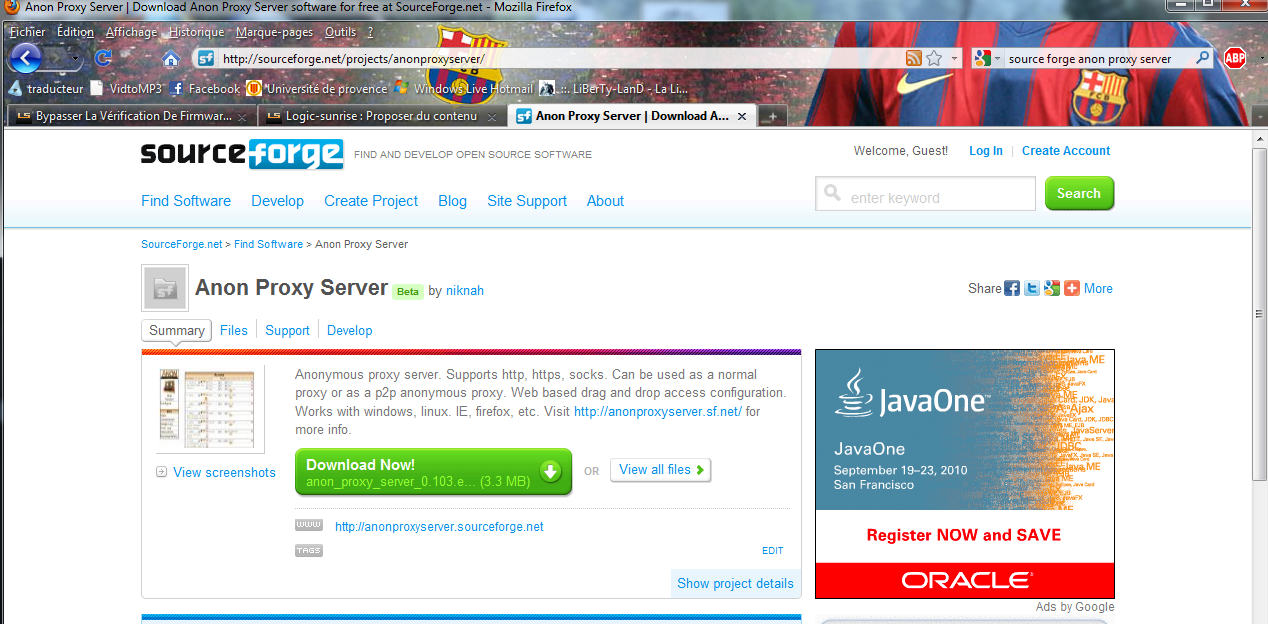Click the Adblock Plus ABP icon
The height and width of the screenshot is (624, 1268).
pos(1234,58)
